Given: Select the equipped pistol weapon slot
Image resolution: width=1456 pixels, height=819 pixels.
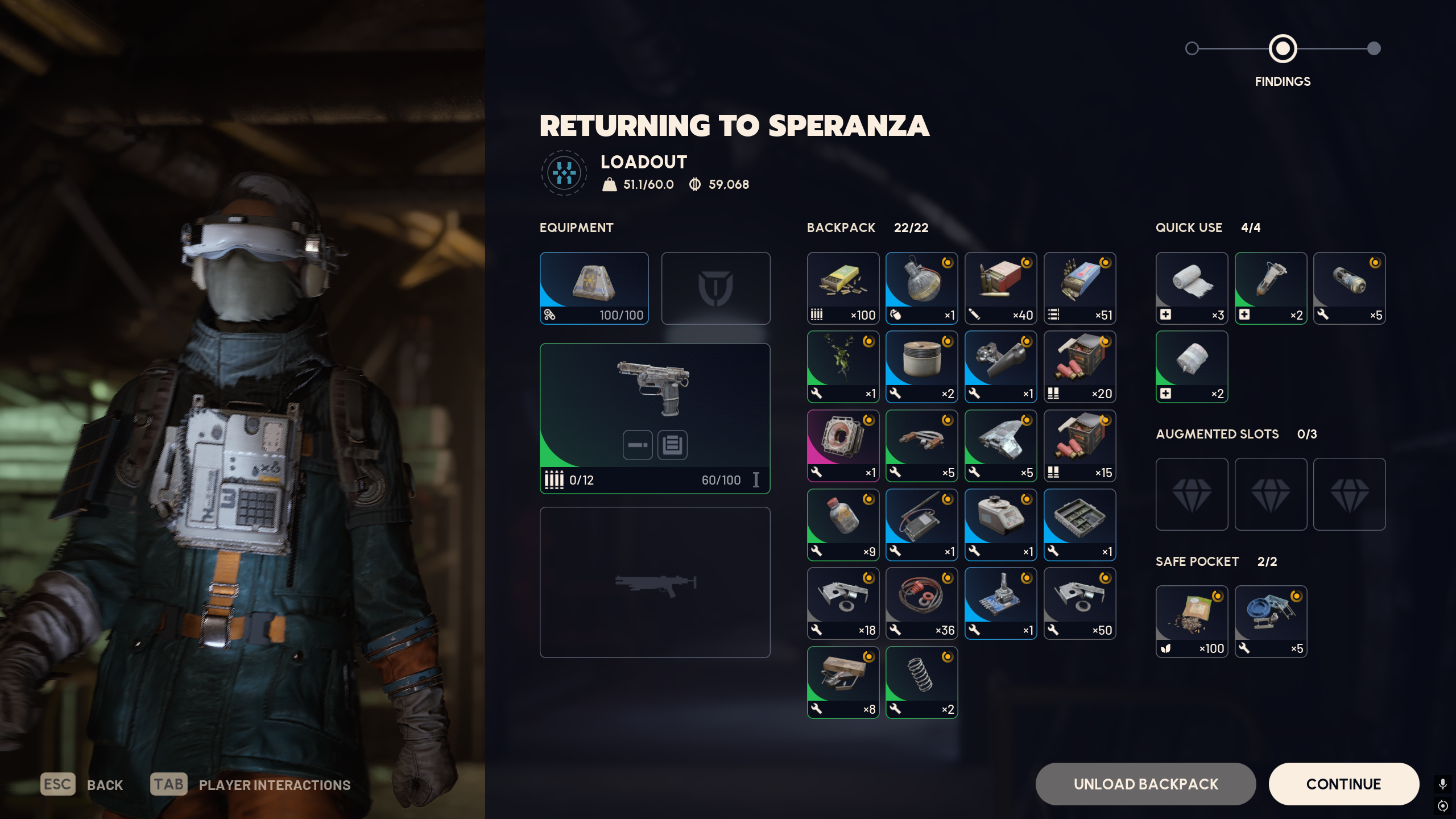Looking at the screenshot, I should 655,419.
